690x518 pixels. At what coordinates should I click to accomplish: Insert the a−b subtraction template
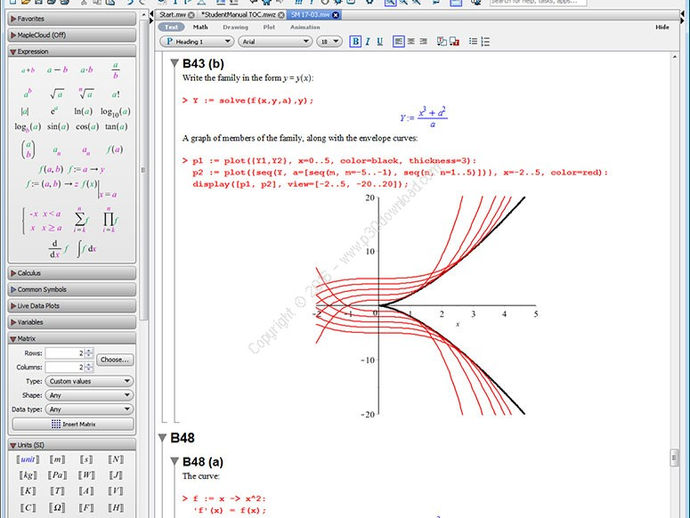point(57,70)
